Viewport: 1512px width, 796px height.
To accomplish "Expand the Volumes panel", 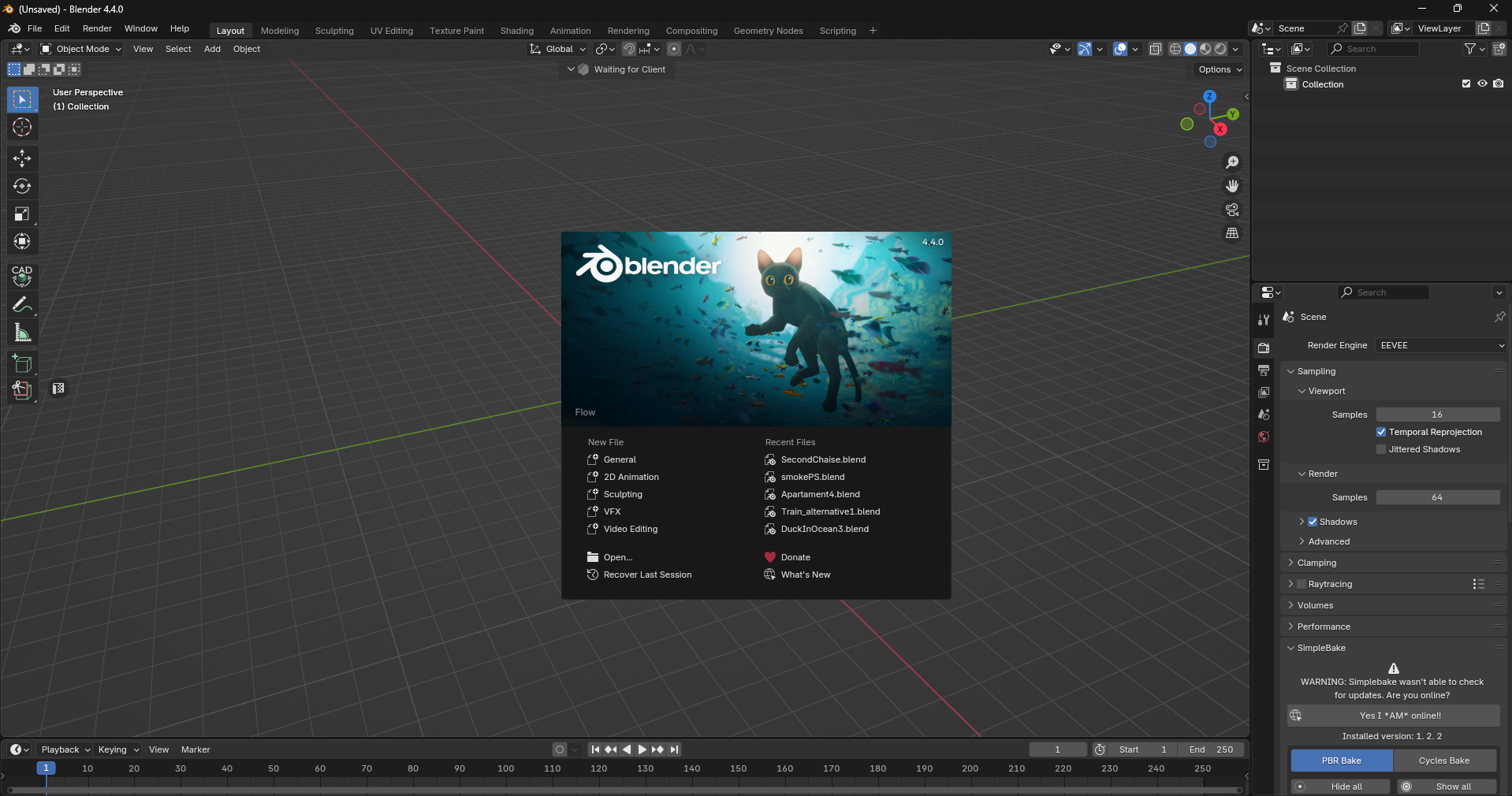I will (1315, 605).
